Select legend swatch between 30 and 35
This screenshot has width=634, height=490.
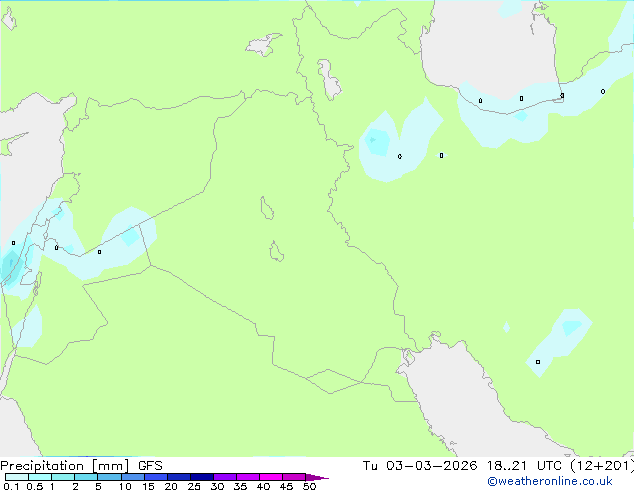coord(225,477)
